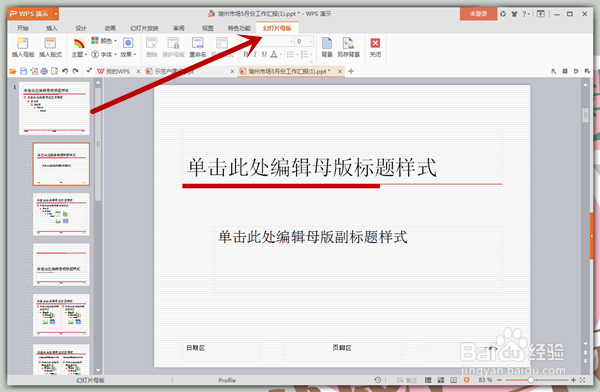Switch to Reading view in status bar
This screenshot has width=600, height=392.
pos(453,380)
